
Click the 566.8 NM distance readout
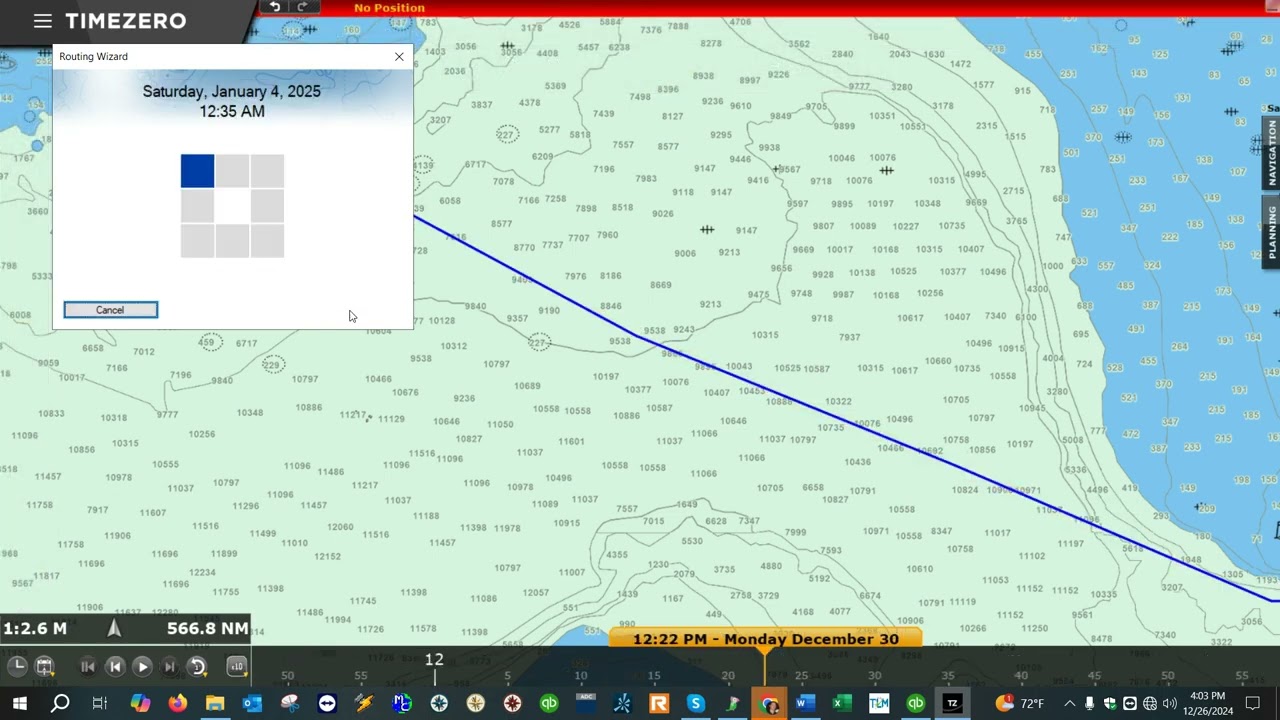(207, 628)
